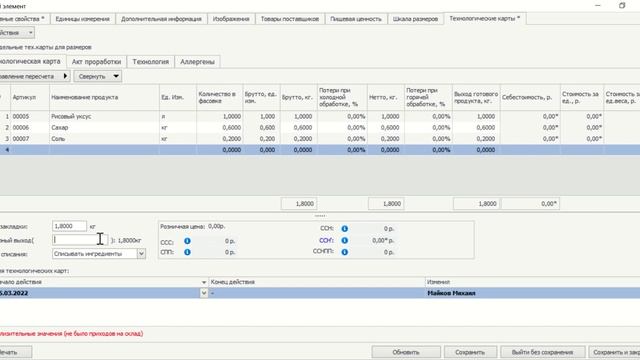Select the Сахар product row
Viewport: 640px width, 360px height.
point(320,127)
